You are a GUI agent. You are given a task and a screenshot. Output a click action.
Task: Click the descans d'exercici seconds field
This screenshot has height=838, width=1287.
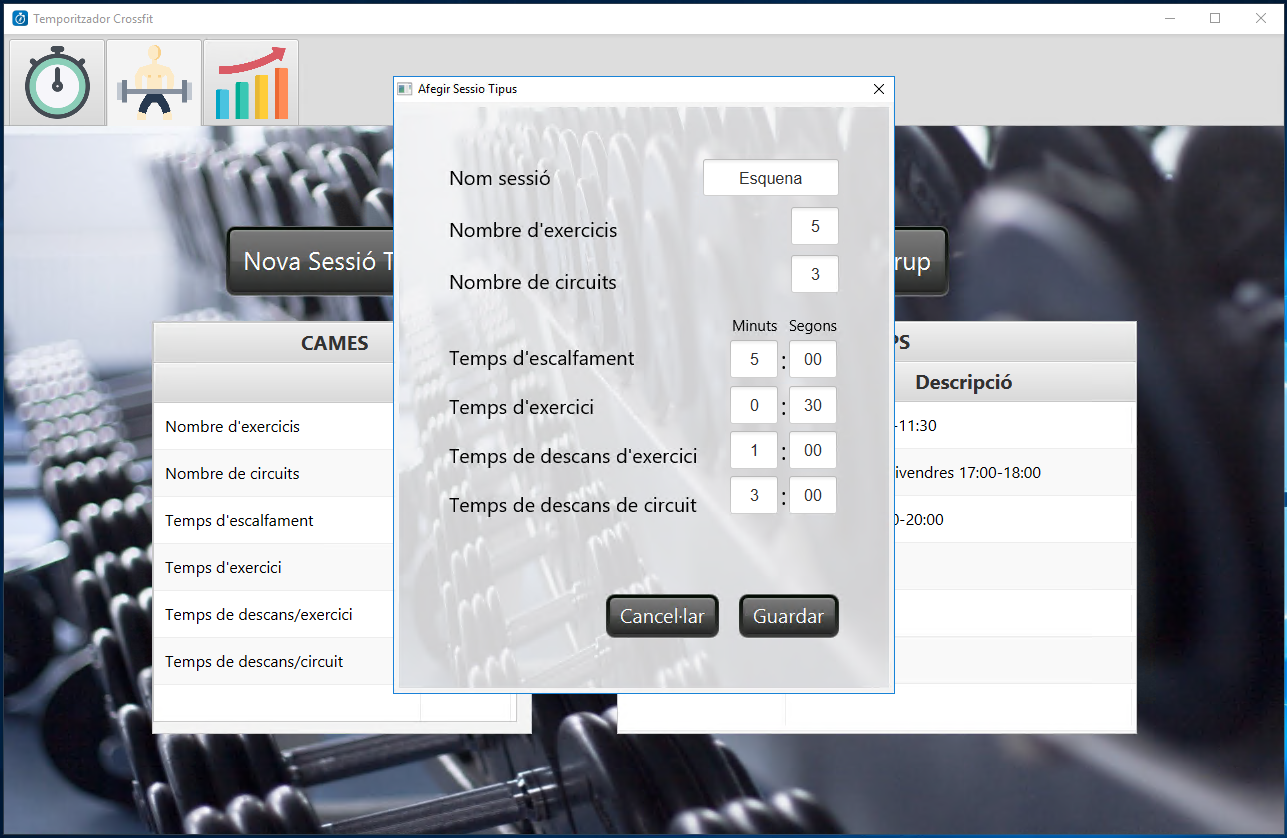[813, 450]
